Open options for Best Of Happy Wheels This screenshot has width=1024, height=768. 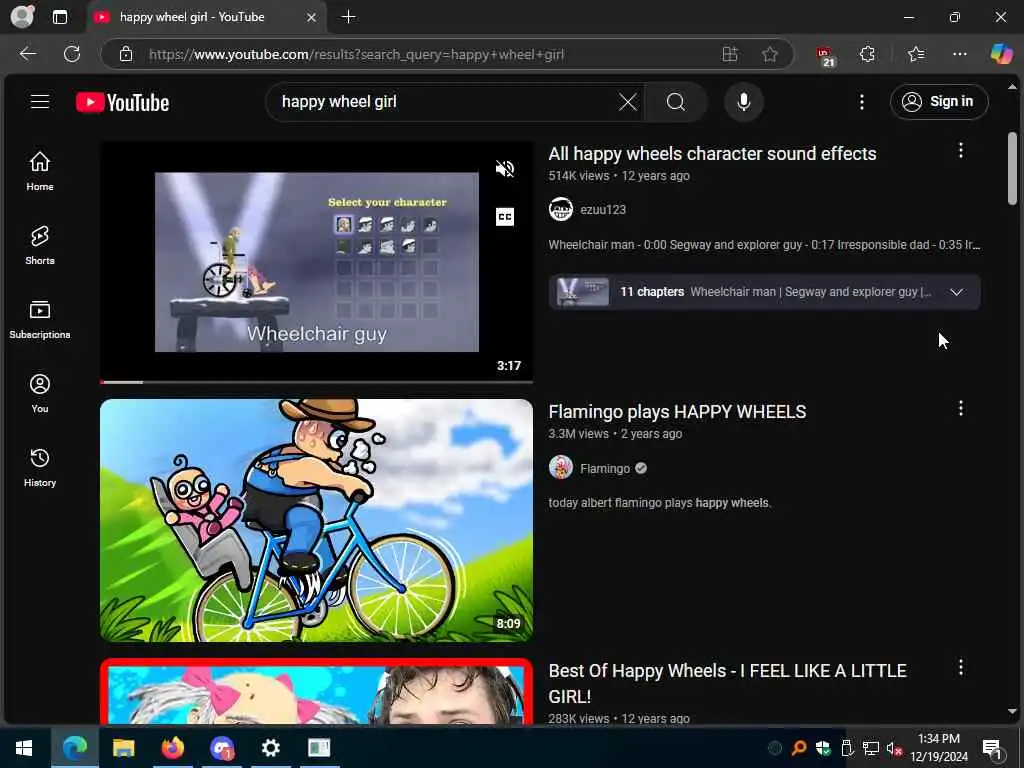click(960, 667)
